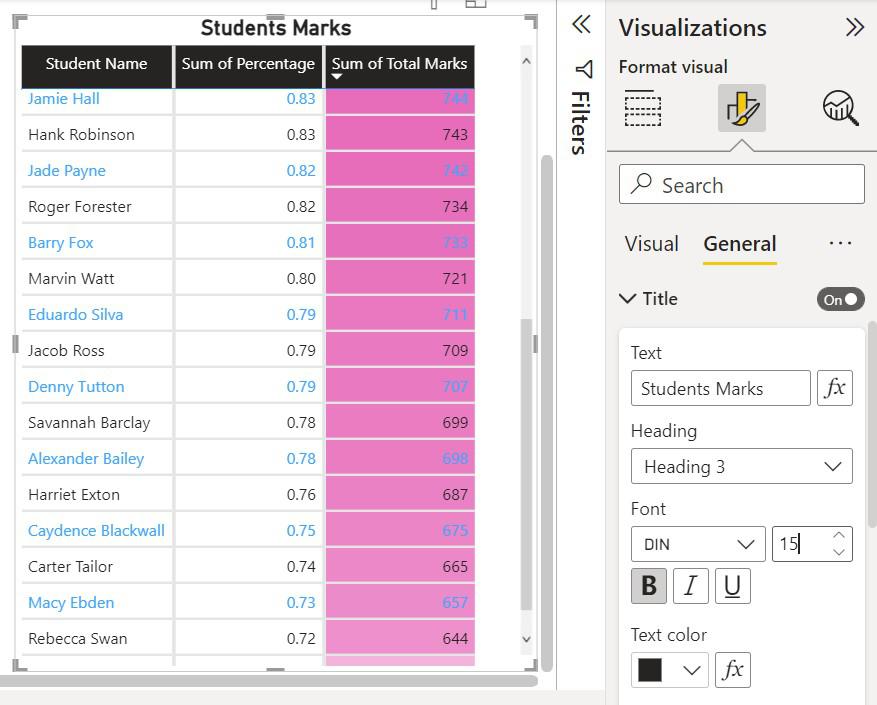Click the fx button beside text color
Viewport: 877px width, 705px height.
pos(733,670)
